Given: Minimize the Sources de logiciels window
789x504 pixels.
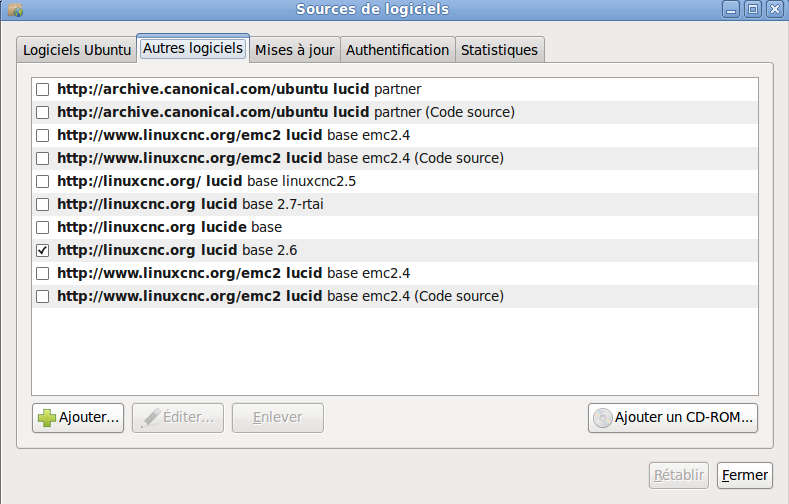Looking at the screenshot, I should [731, 9].
